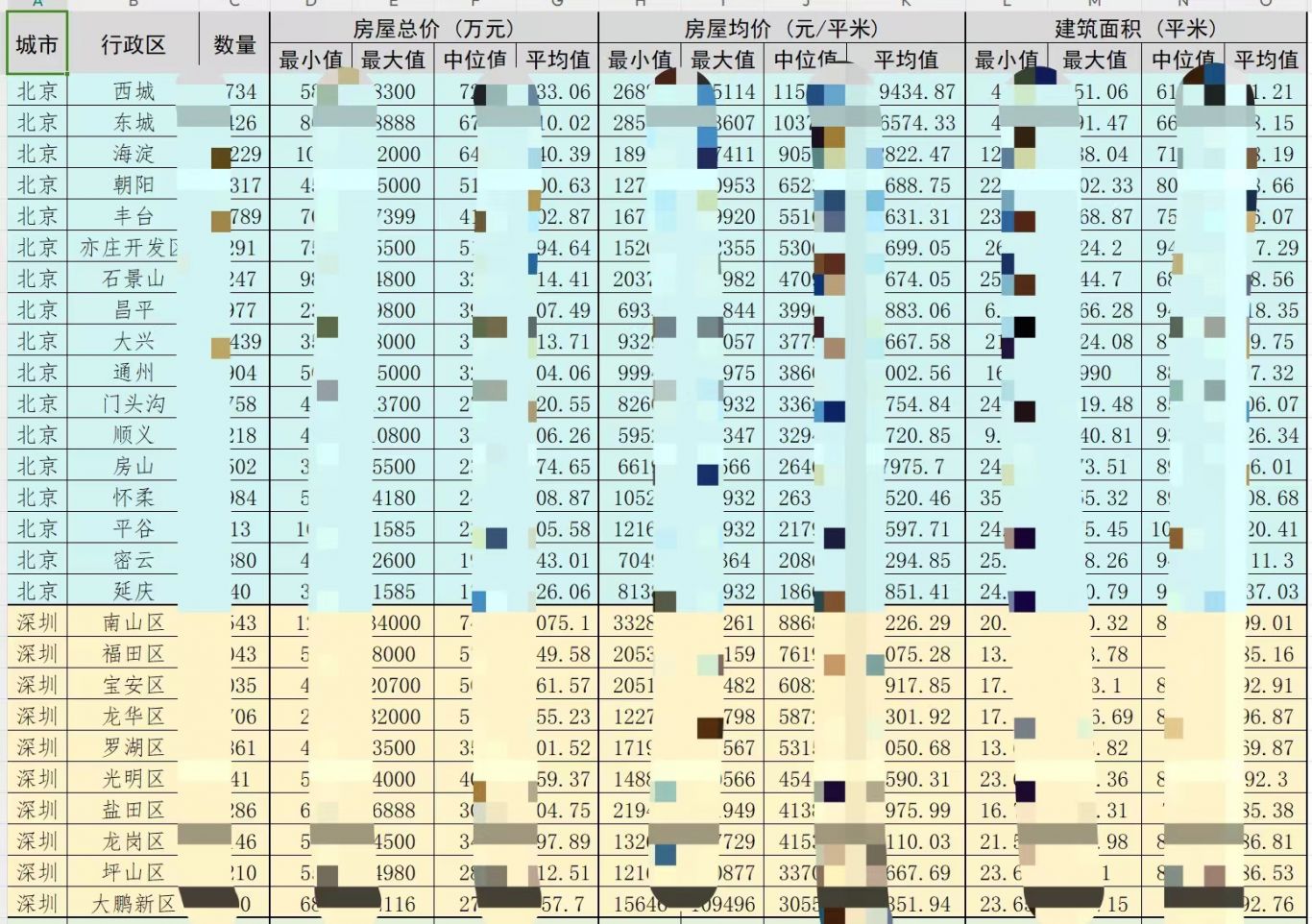This screenshot has width=1312, height=924.
Task: Click the 房屋总价（万元）merged header
Action: (x=433, y=28)
